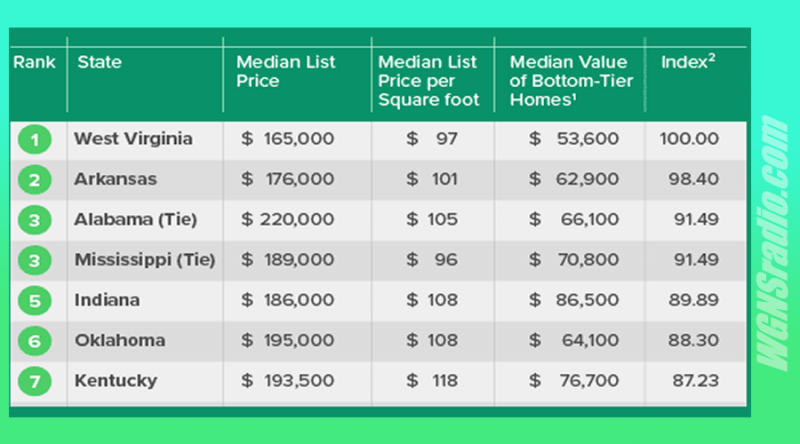Select the Alabama rank 3 circle
This screenshot has height=444, width=800.
pyautogui.click(x=35, y=220)
